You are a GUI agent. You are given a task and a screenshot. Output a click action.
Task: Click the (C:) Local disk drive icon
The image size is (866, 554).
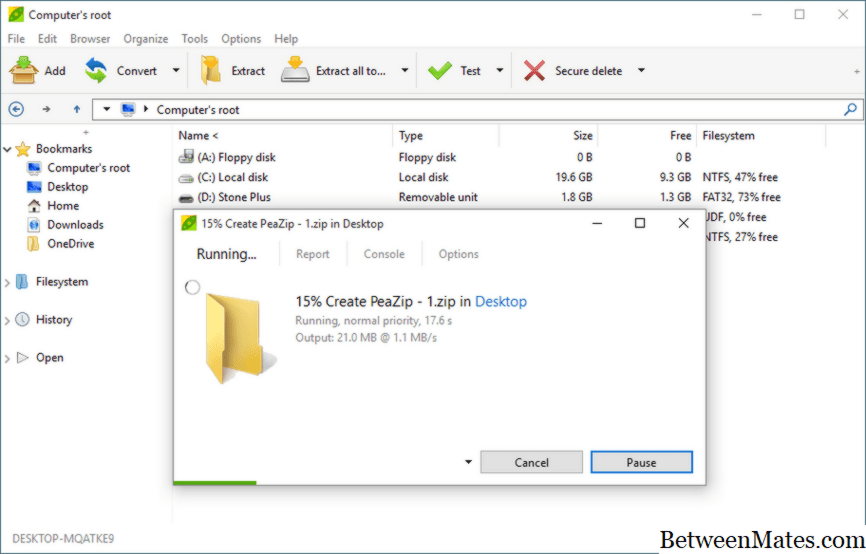tap(186, 178)
